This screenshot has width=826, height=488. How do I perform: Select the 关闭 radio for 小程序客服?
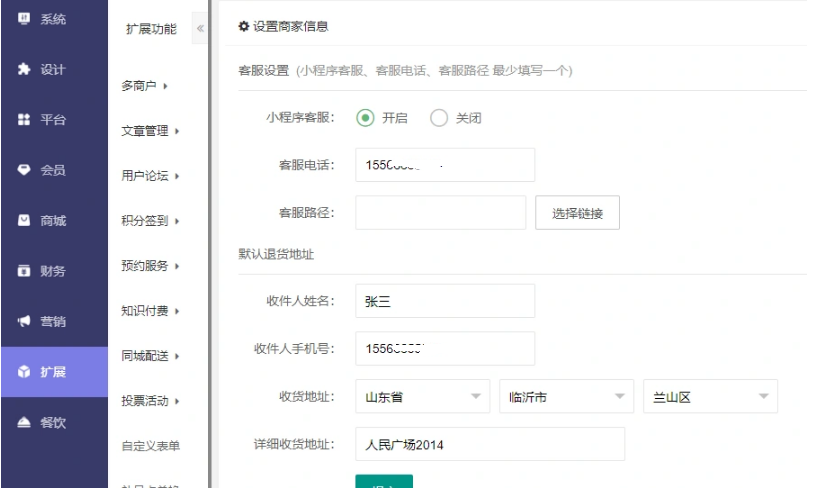pyautogui.click(x=439, y=117)
